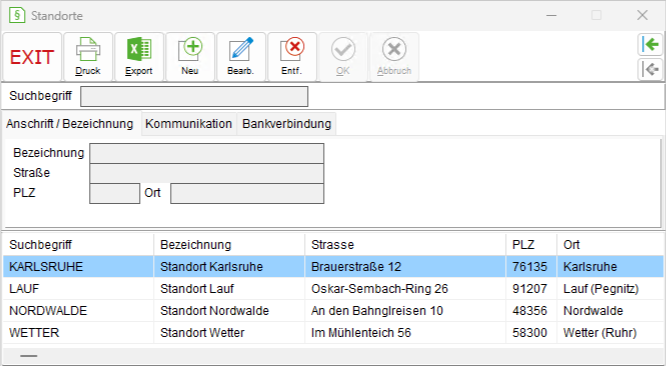Open the Kommunikation tab
This screenshot has width=666, height=366.
click(x=189, y=124)
